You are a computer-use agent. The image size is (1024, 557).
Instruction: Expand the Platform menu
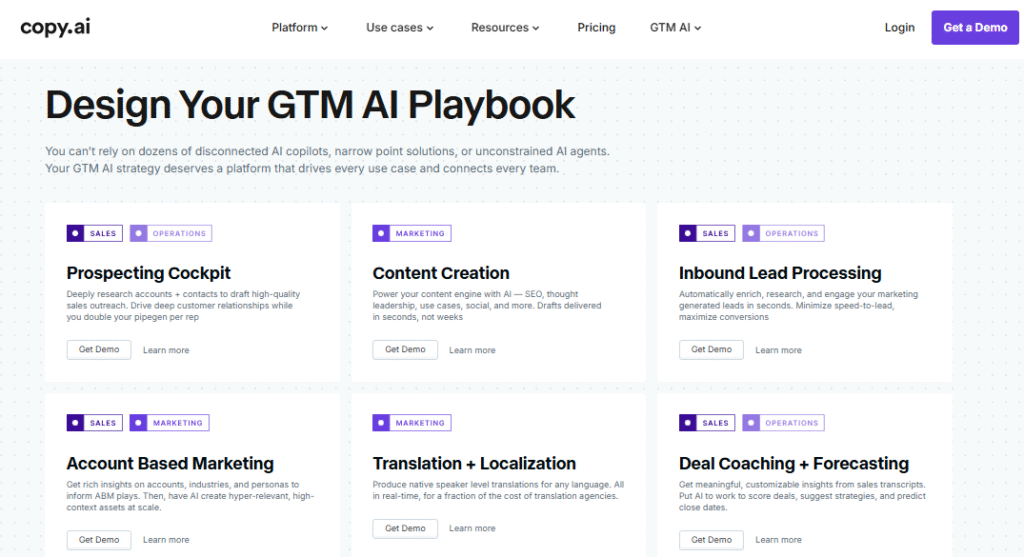pos(300,27)
